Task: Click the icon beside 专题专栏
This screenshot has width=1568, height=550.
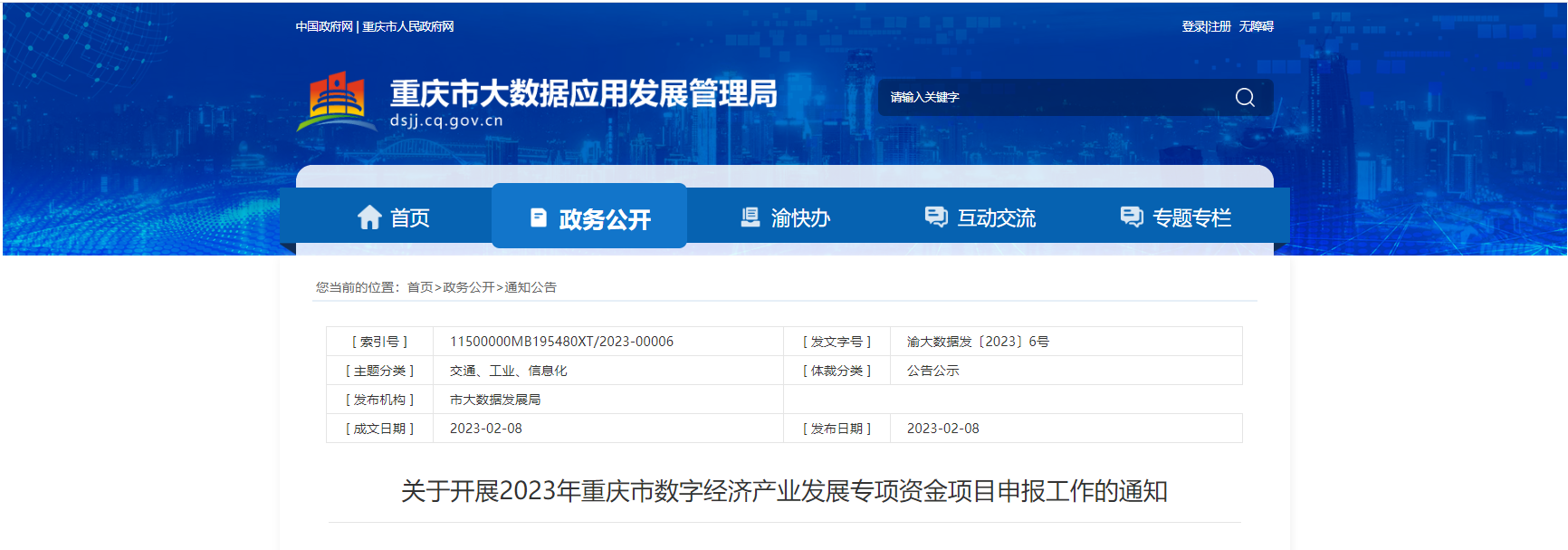Action: click(1132, 217)
